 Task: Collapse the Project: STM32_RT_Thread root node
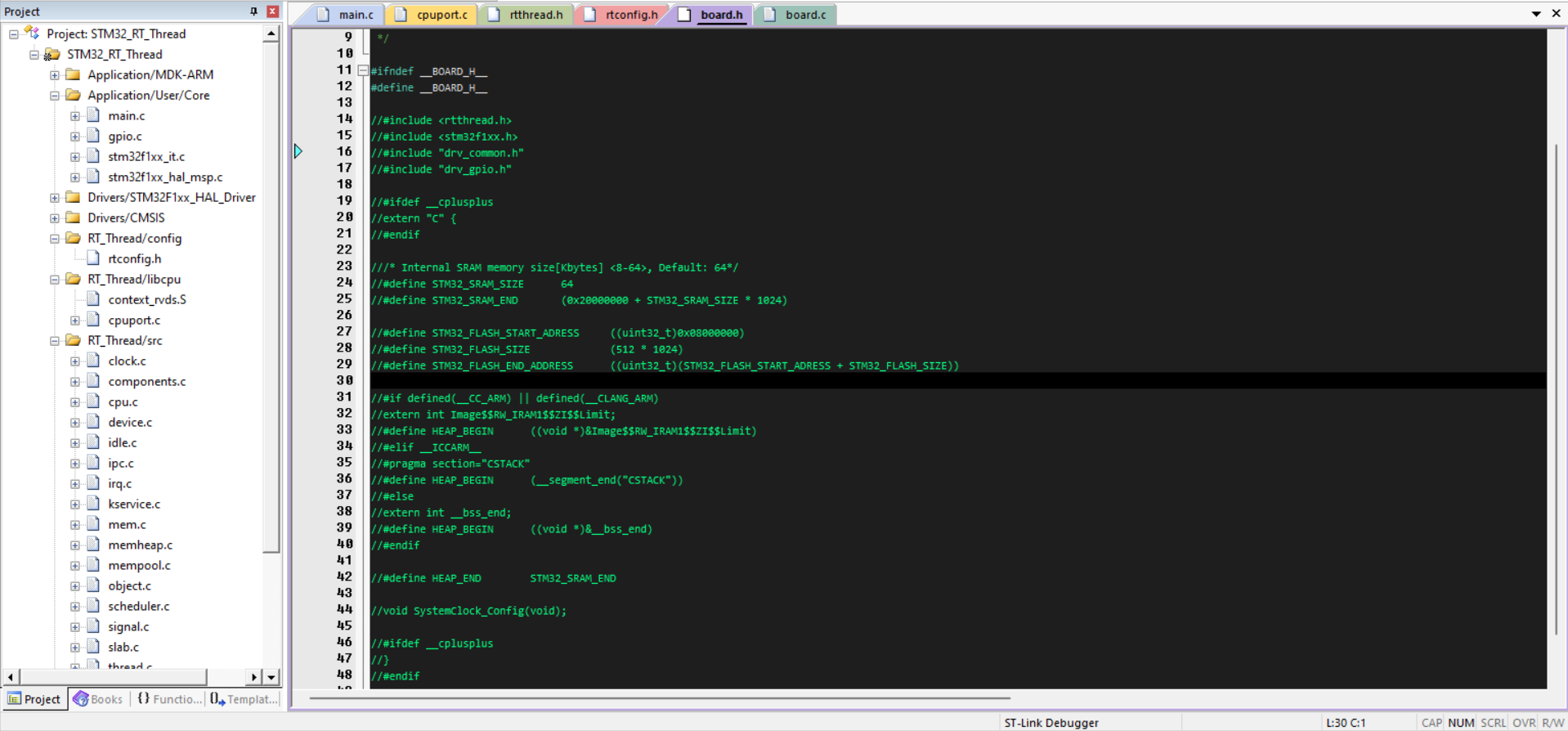(x=14, y=34)
